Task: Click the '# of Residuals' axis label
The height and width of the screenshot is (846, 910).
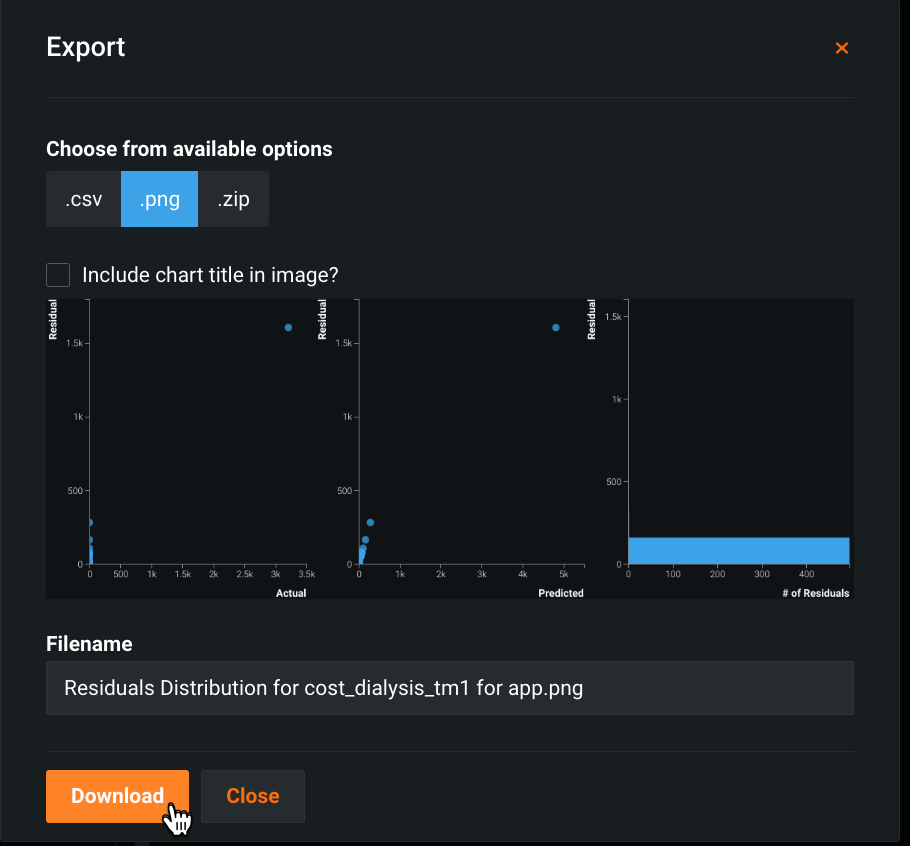Action: click(x=816, y=593)
